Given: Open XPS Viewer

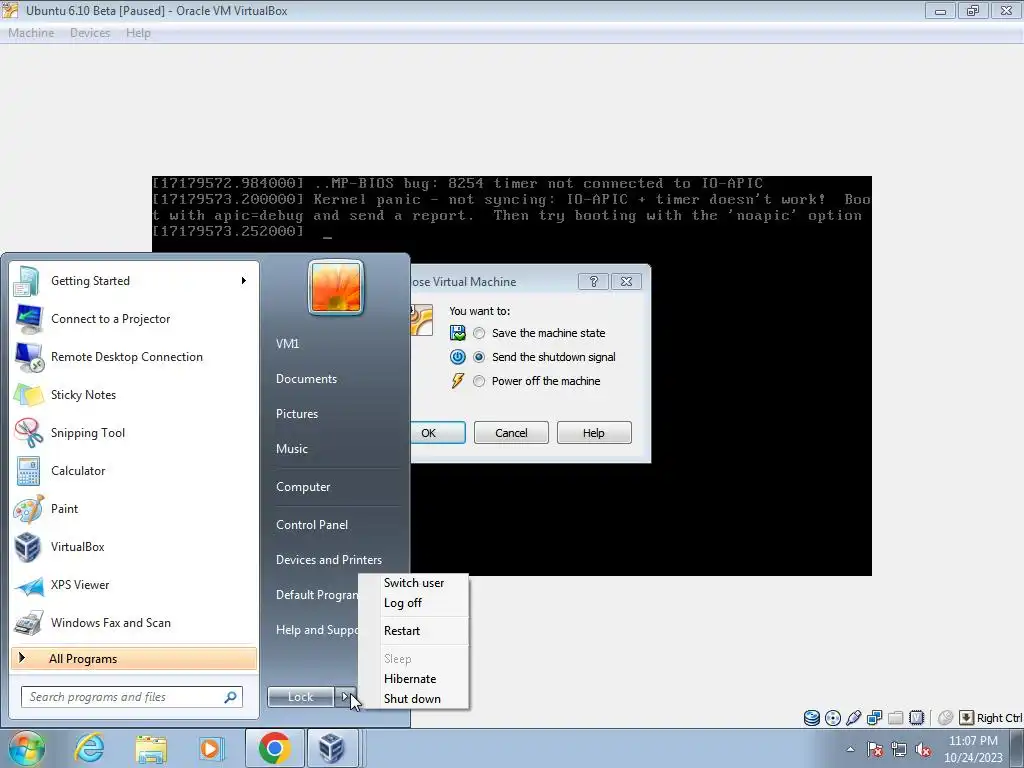Looking at the screenshot, I should 134,584.
